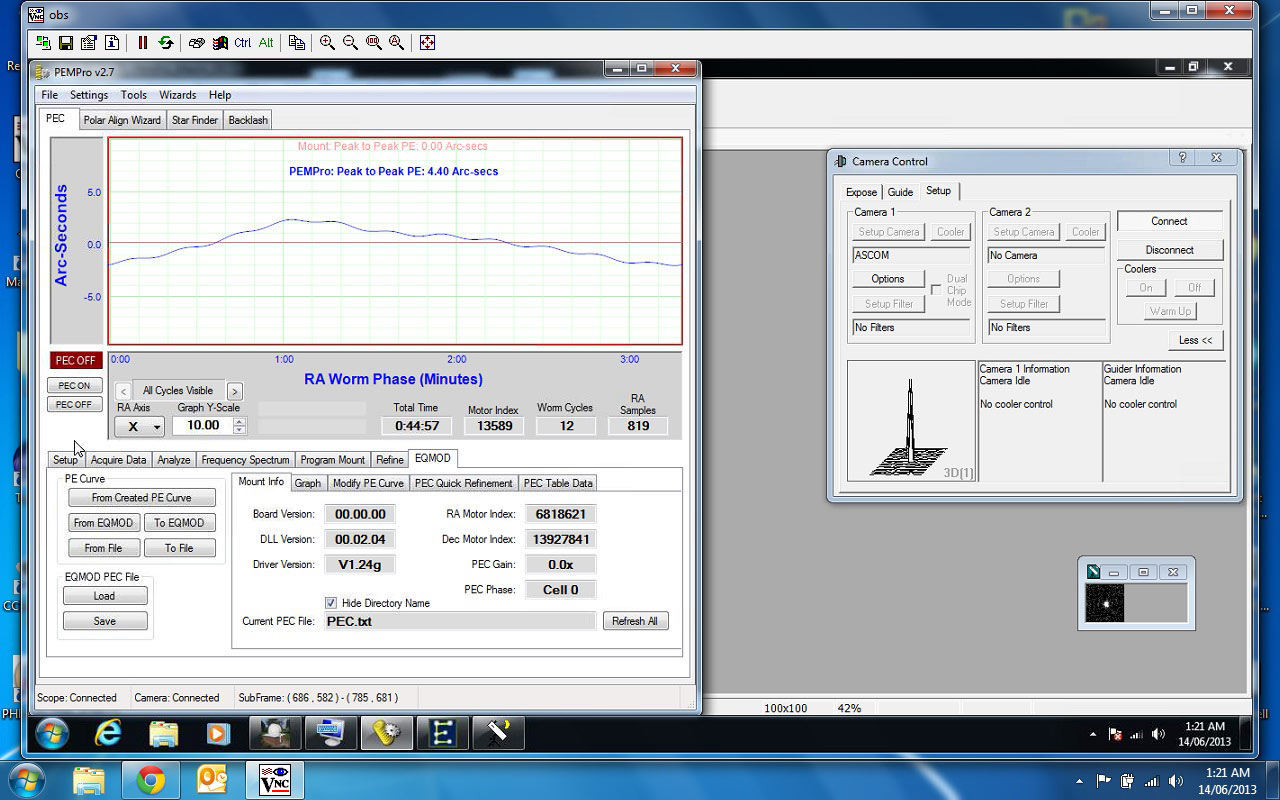The height and width of the screenshot is (800, 1280).
Task: Toggle the Hide Directory Name checkbox
Action: tap(331, 603)
